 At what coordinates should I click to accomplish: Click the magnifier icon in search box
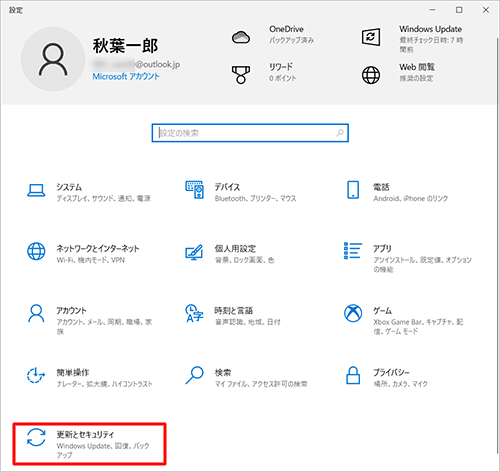click(340, 133)
